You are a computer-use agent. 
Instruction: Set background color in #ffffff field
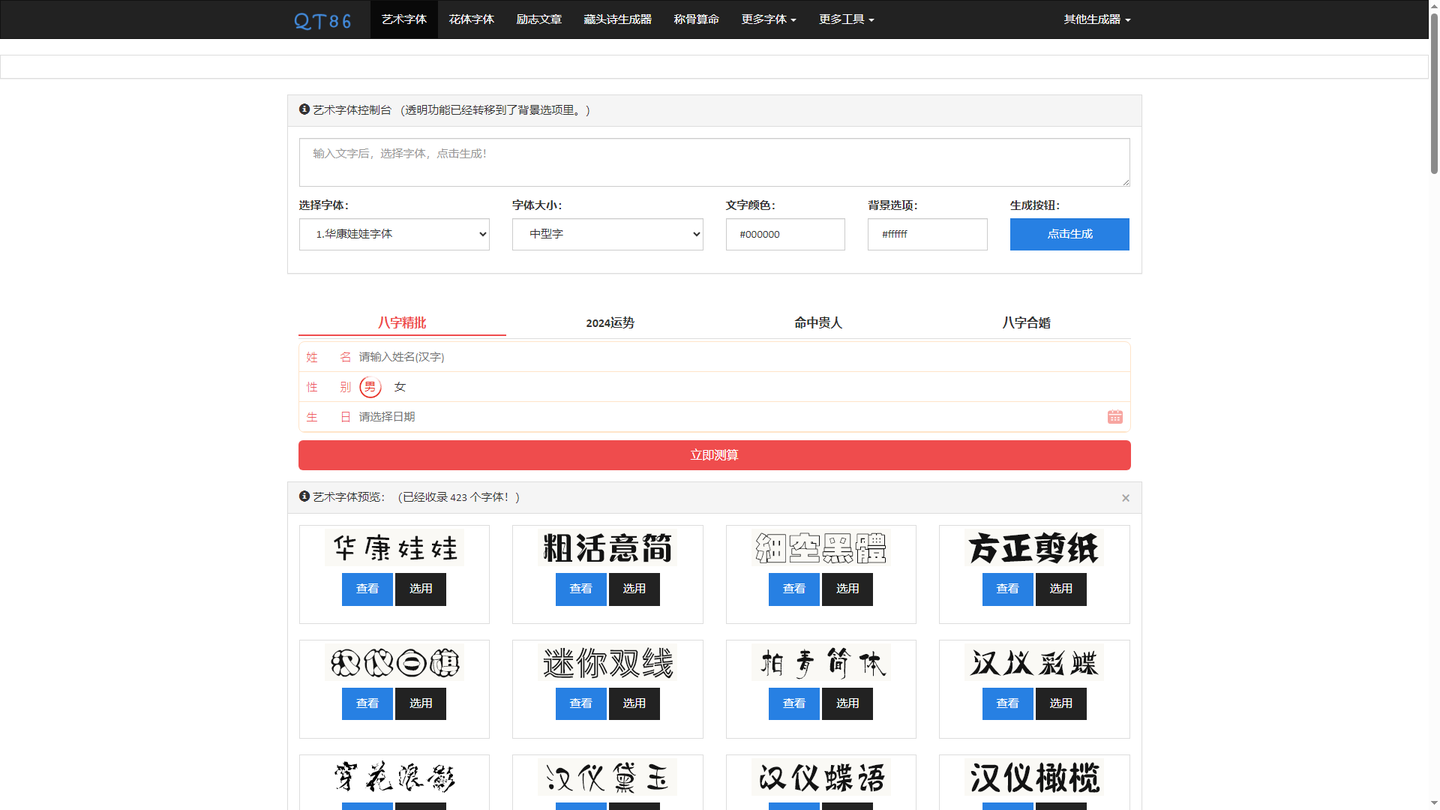click(927, 234)
